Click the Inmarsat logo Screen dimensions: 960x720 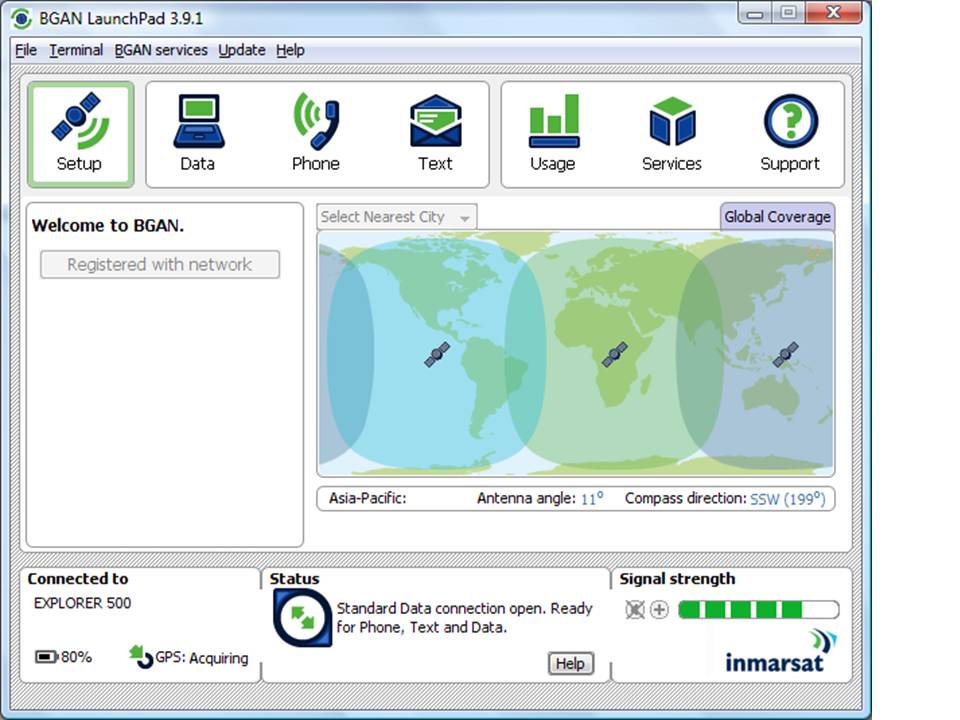[x=781, y=650]
